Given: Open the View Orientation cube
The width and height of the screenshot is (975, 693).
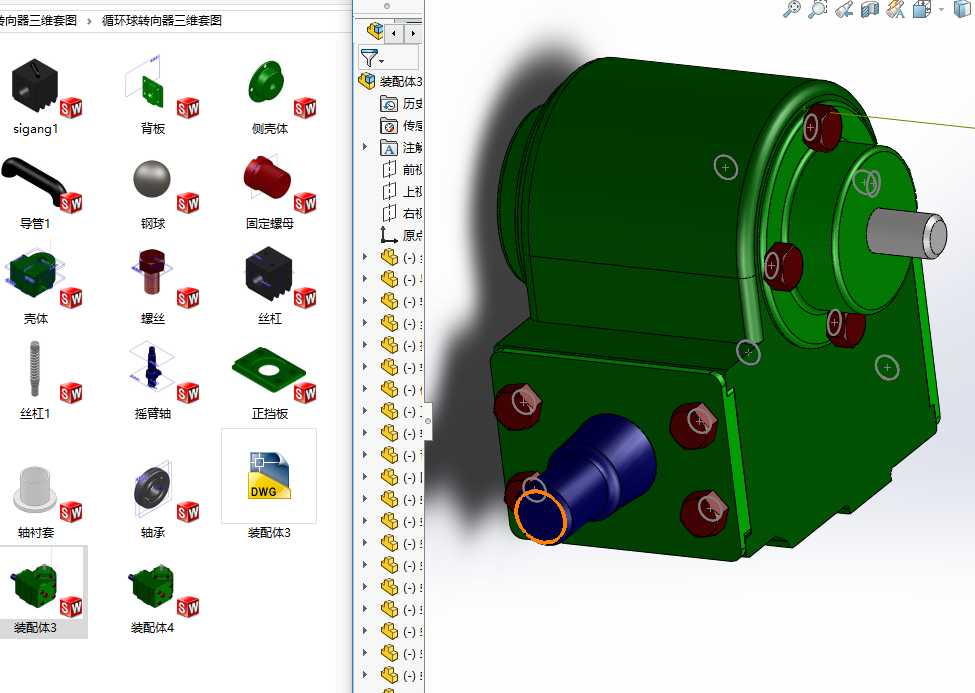Looking at the screenshot, I should [921, 9].
